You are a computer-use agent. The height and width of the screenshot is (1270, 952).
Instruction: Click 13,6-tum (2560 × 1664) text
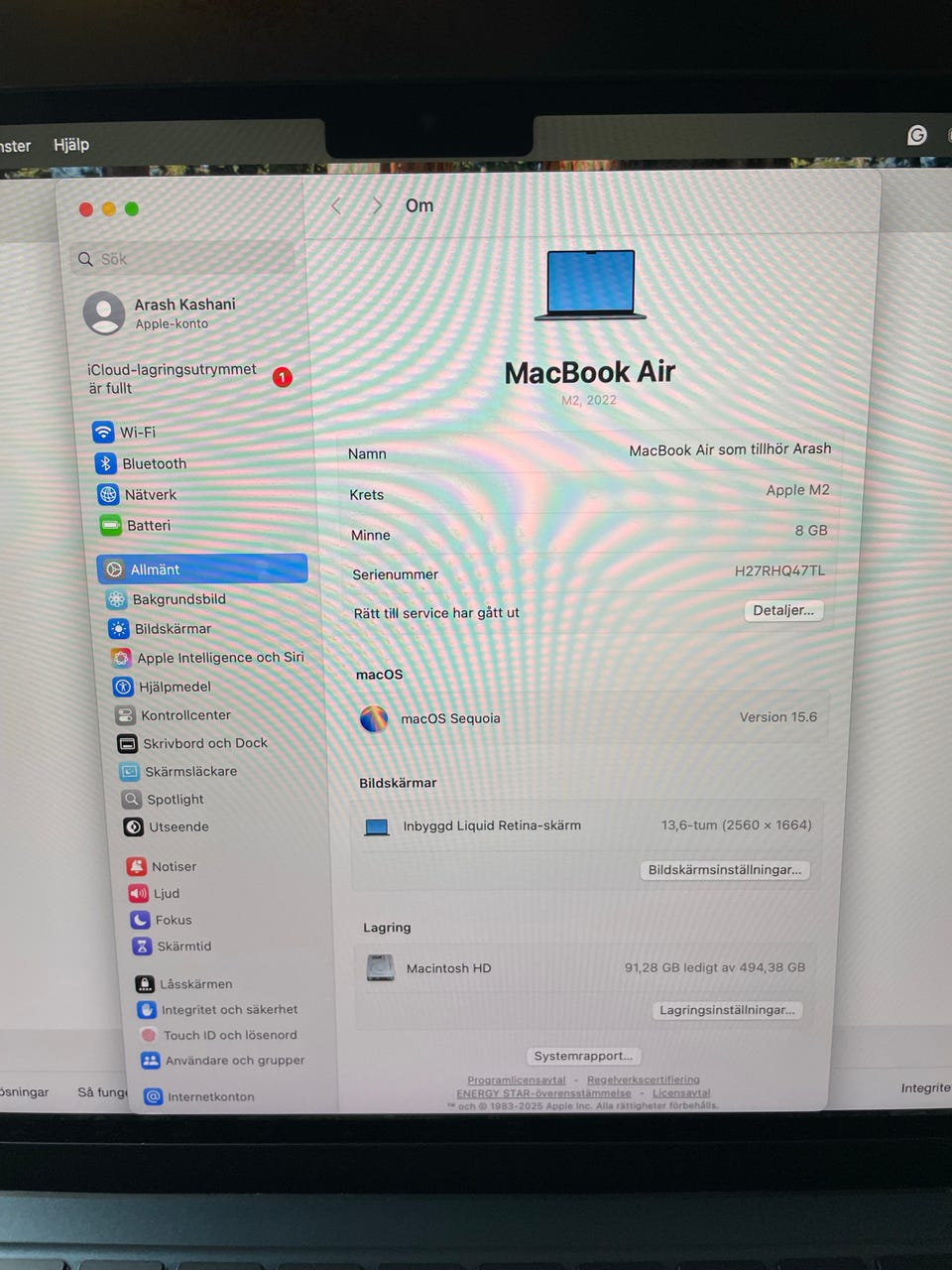tap(737, 825)
